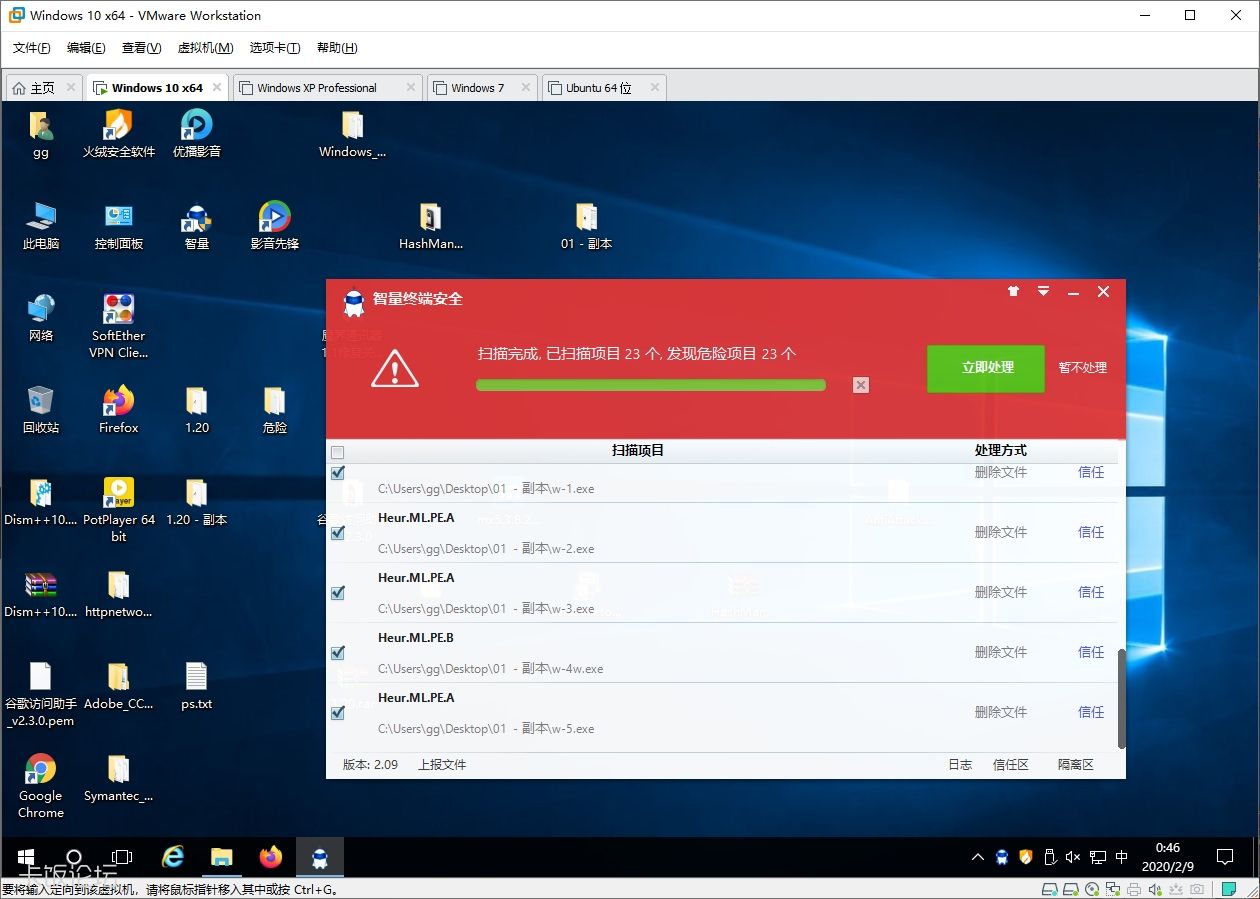The height and width of the screenshot is (899, 1260).
Task: Uncheck the checkbox for w-4w.exe
Action: tap(337, 653)
